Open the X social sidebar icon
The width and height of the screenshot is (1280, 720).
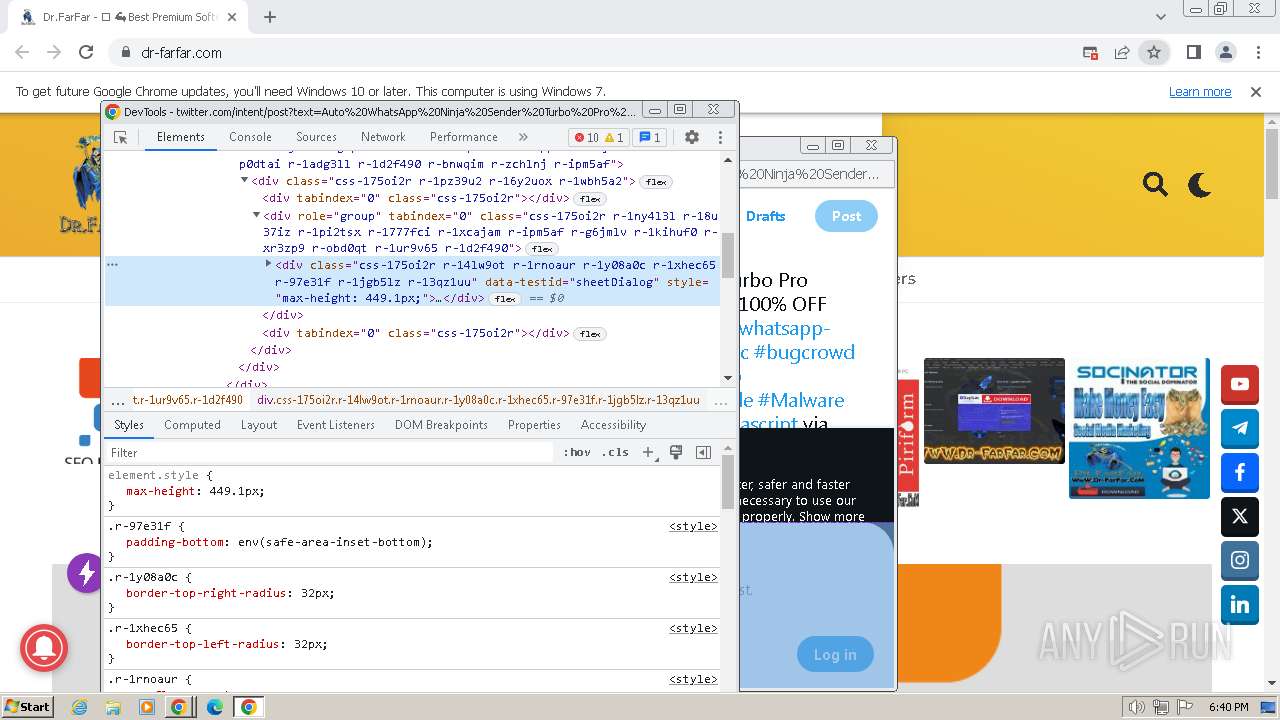click(x=1240, y=517)
